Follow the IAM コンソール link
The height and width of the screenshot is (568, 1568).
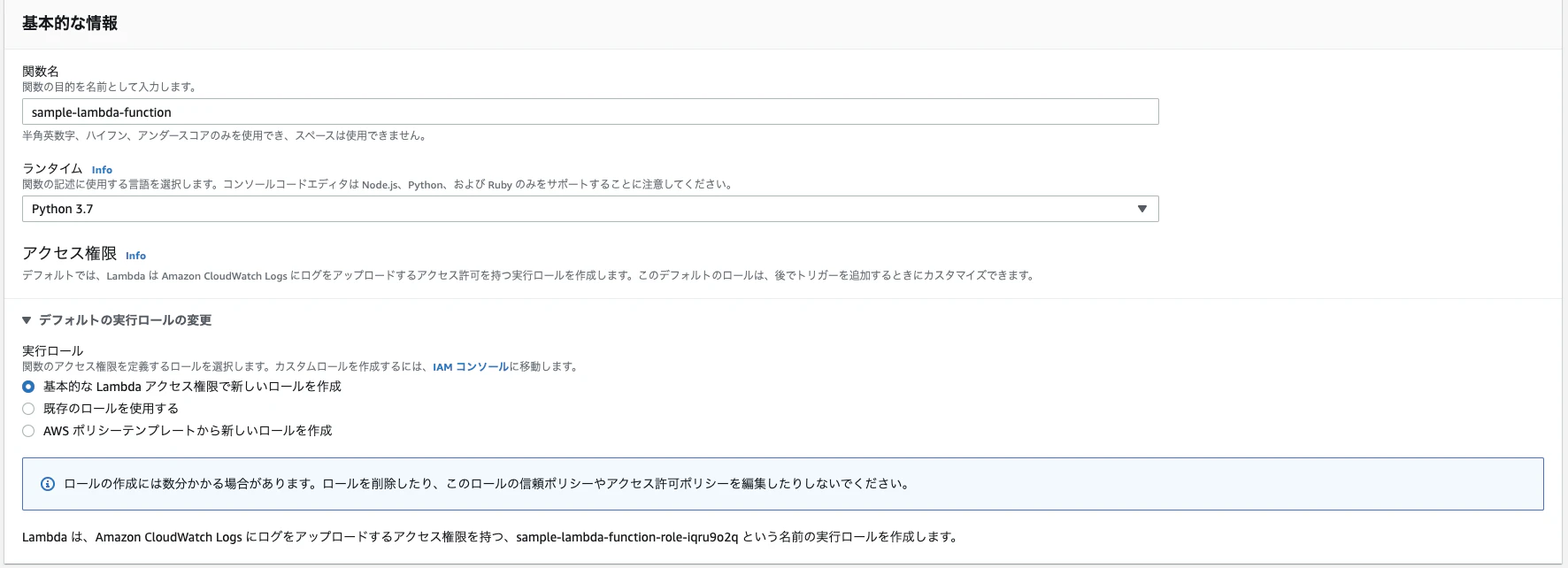pos(471,366)
